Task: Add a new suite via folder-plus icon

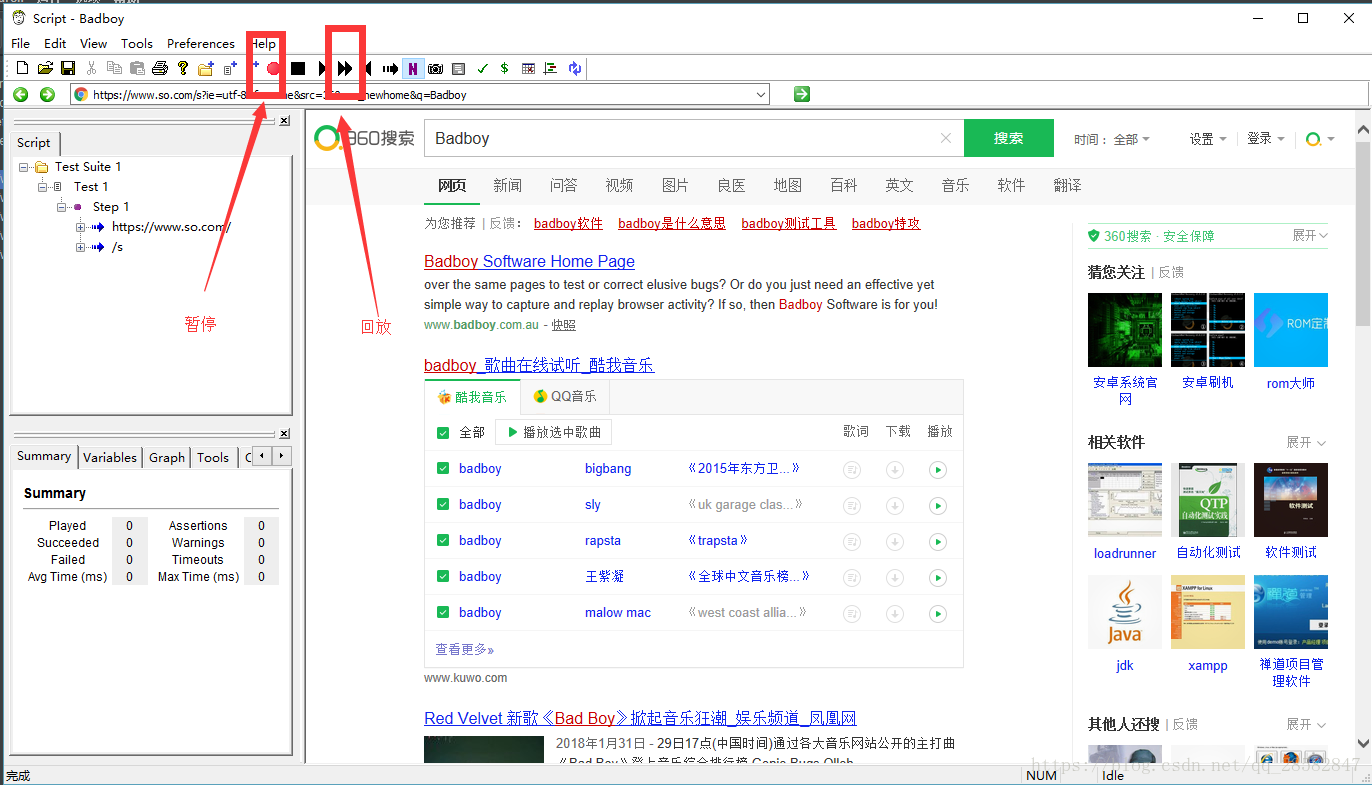Action: click(x=206, y=68)
